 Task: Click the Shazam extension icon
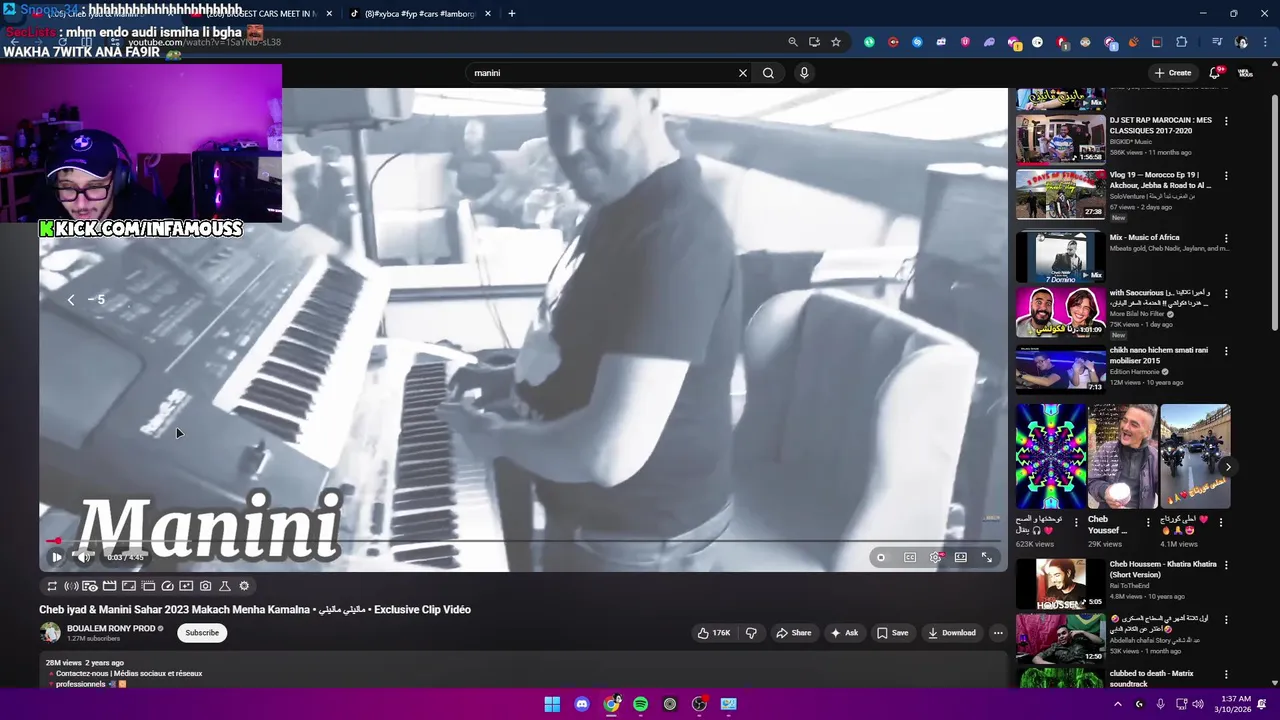point(917,42)
